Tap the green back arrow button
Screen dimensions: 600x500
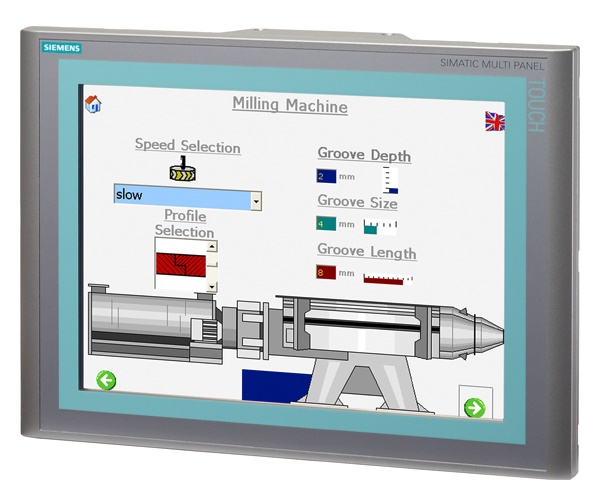click(x=106, y=380)
